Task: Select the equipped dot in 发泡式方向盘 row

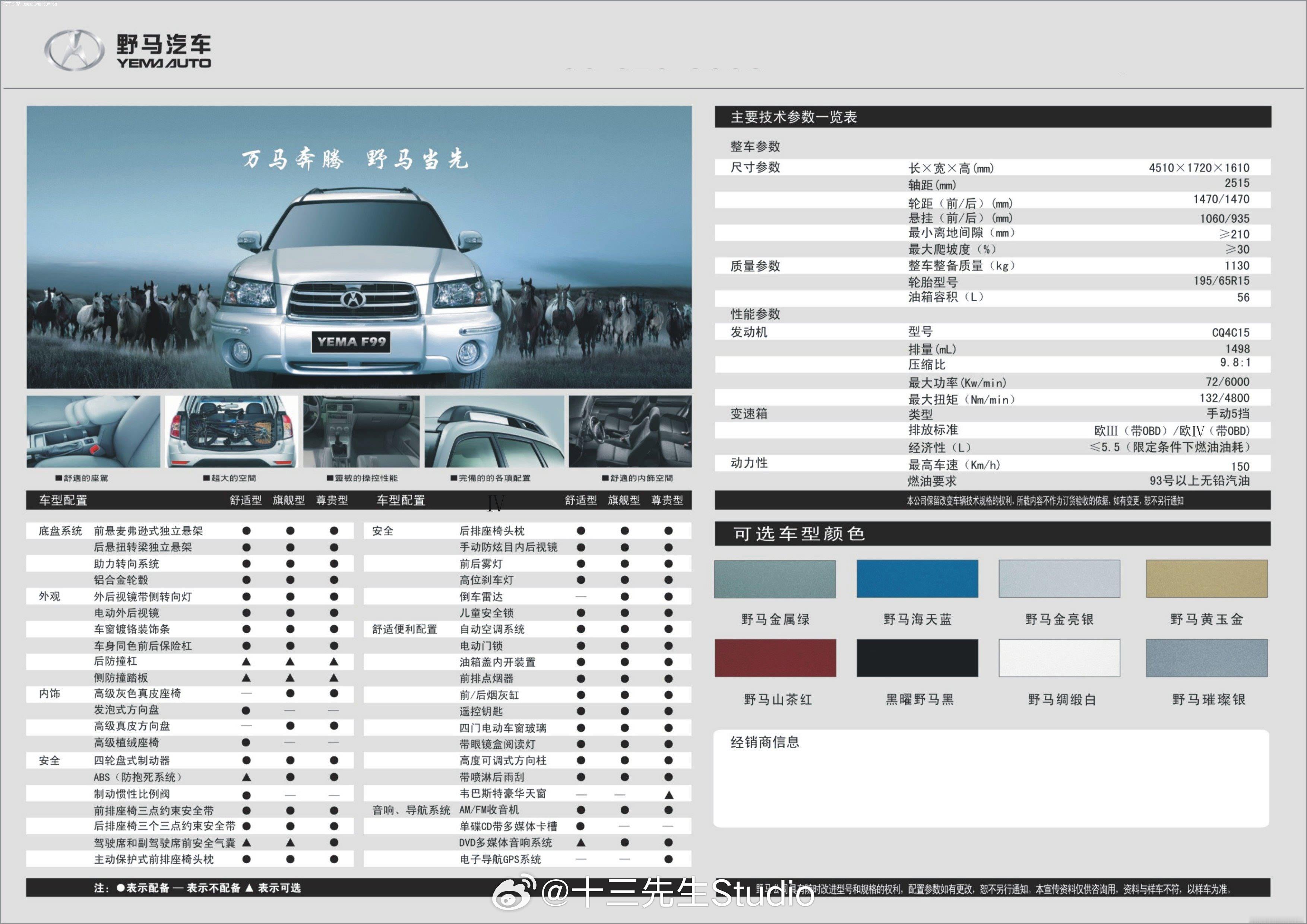Action: [x=246, y=710]
